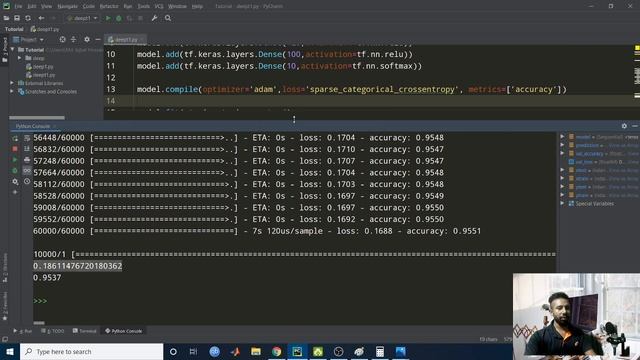
Task: Click collapse all icon in Project panel
Action: click(x=73, y=40)
